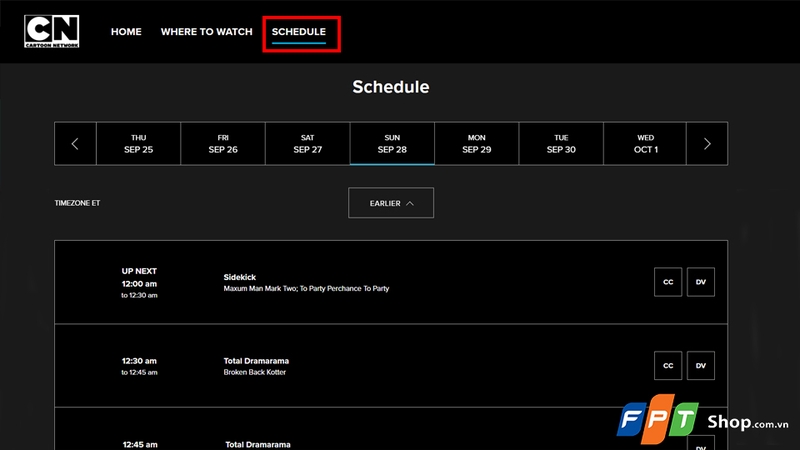Viewport: 800px width, 450px height.
Task: Select the MON SEP 29 date tab
Action: tap(477, 144)
